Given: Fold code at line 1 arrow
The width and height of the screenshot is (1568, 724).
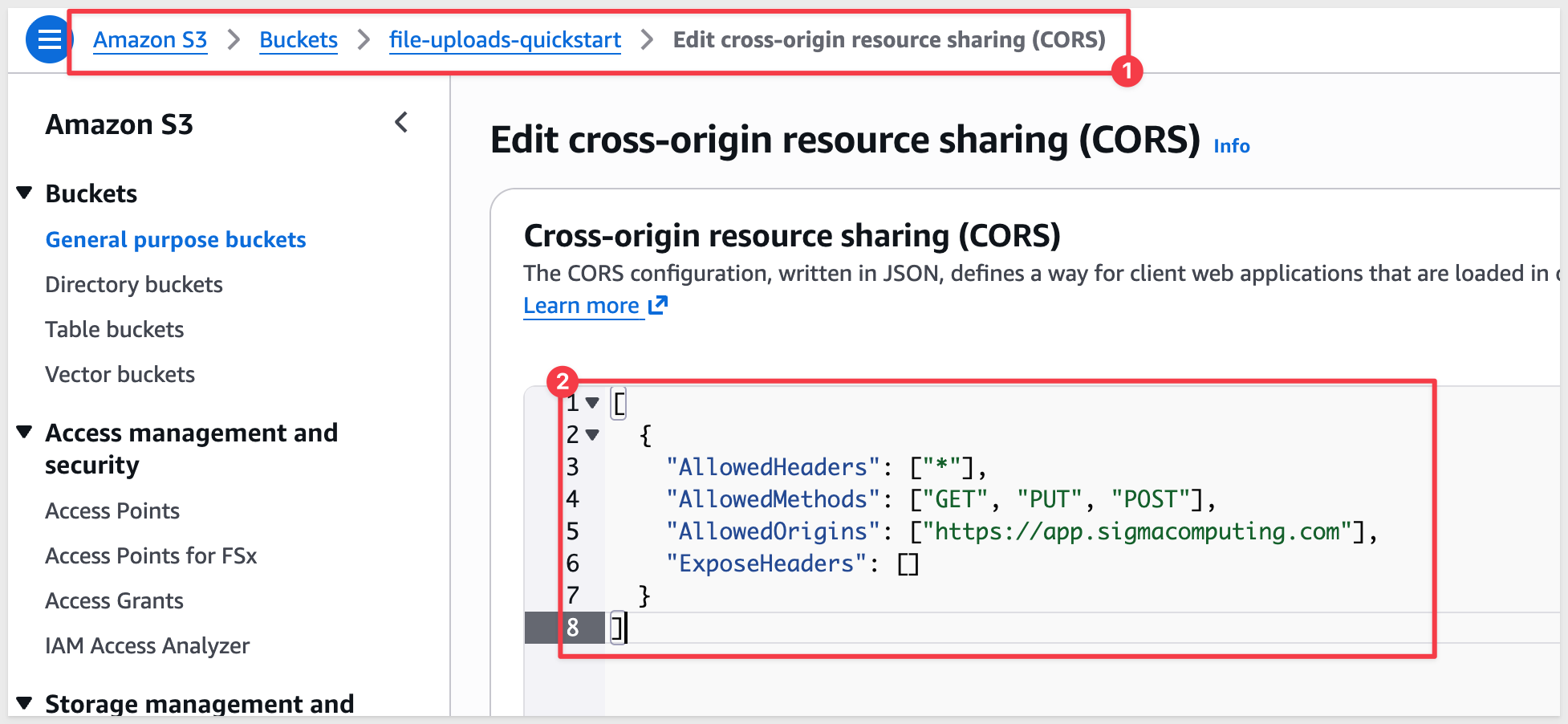Looking at the screenshot, I should pyautogui.click(x=592, y=403).
